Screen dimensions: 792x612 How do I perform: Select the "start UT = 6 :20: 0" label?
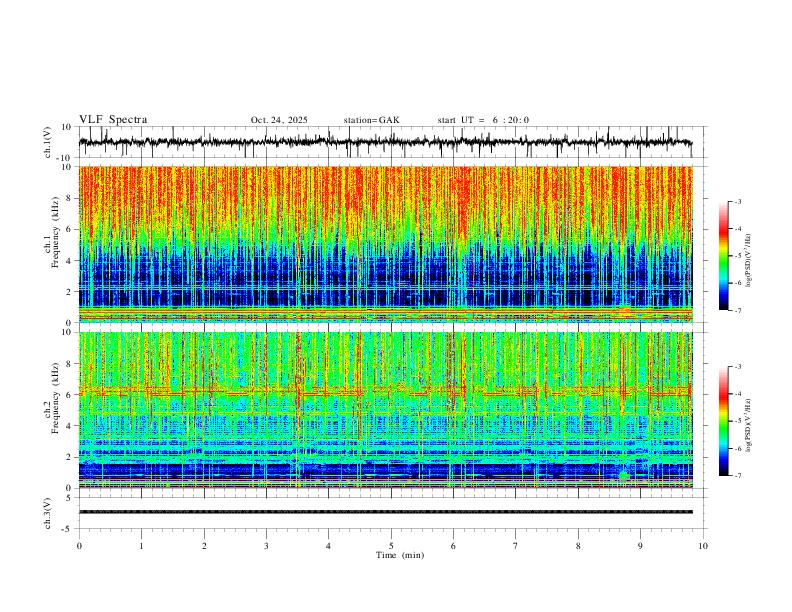483,120
